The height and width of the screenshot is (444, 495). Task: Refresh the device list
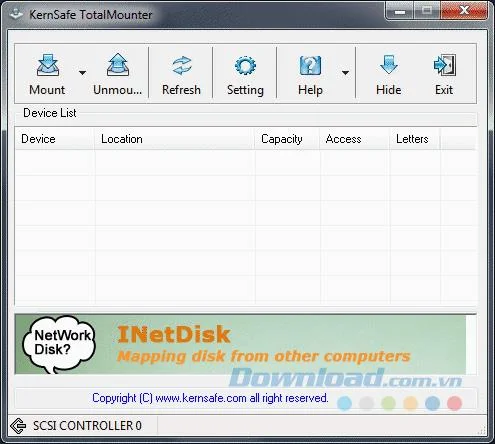182,65
